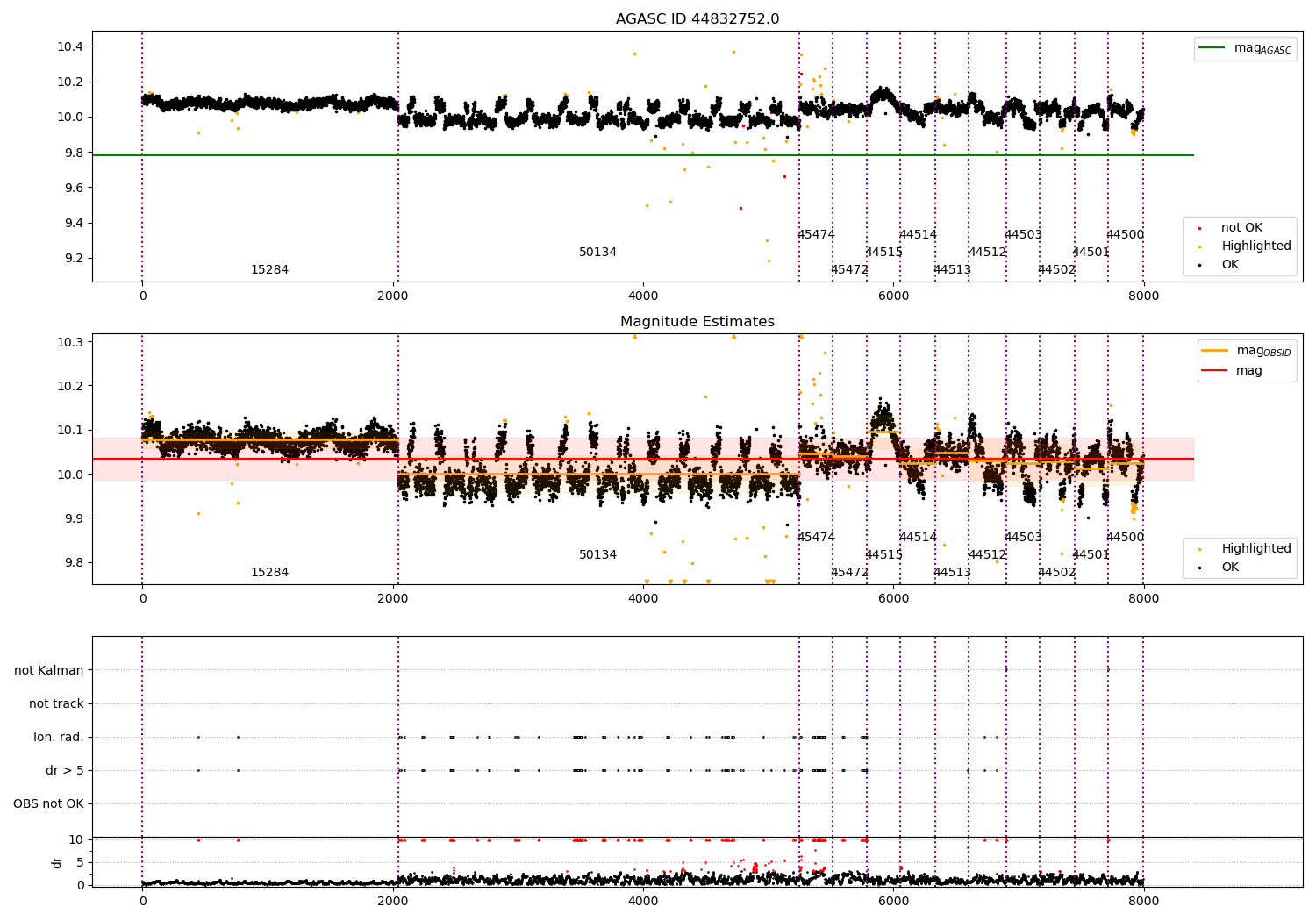The height and width of the screenshot is (921, 1316).
Task: Click the 9.4 tick on AGASC ID y-axis
Action: (x=74, y=223)
